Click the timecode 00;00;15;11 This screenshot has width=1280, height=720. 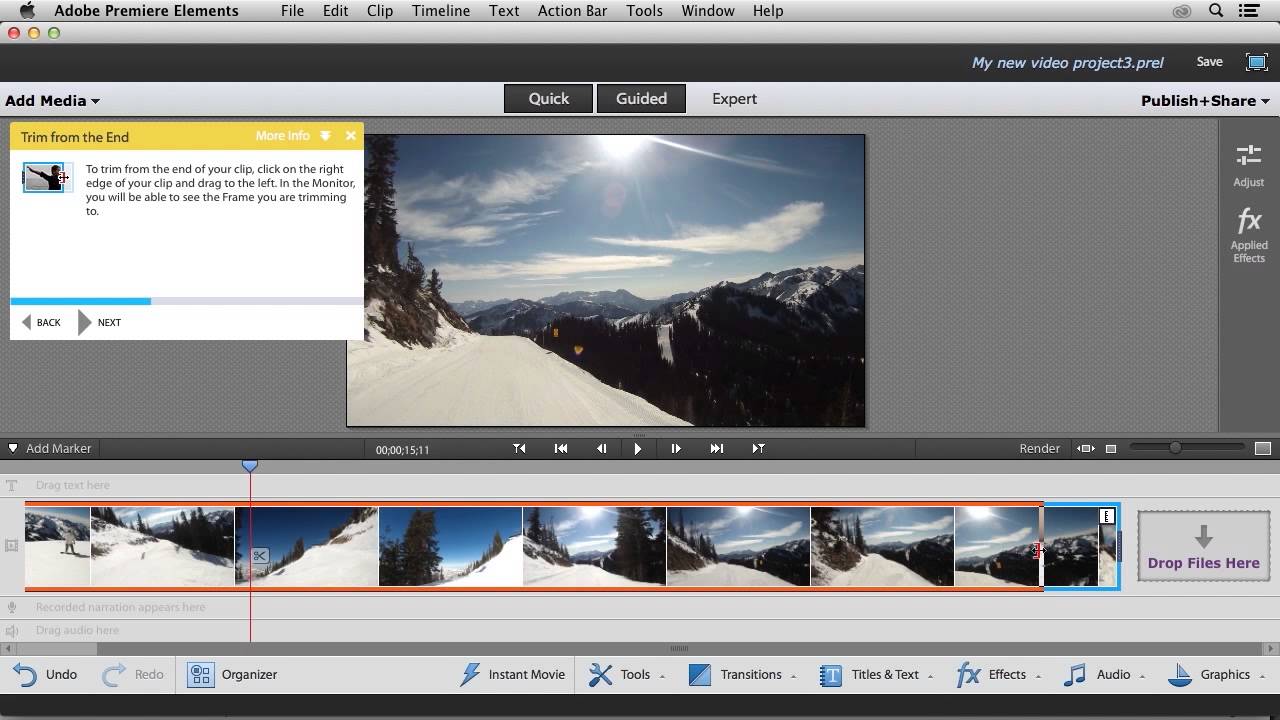coord(402,450)
